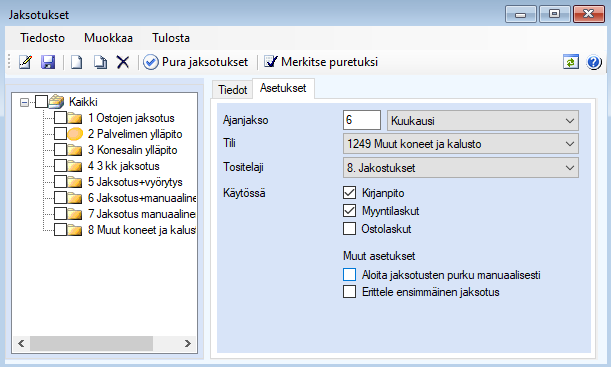This screenshot has width=611, height=367.
Task: Select tree item 4 3 kk jaksotus
Action: [124, 166]
